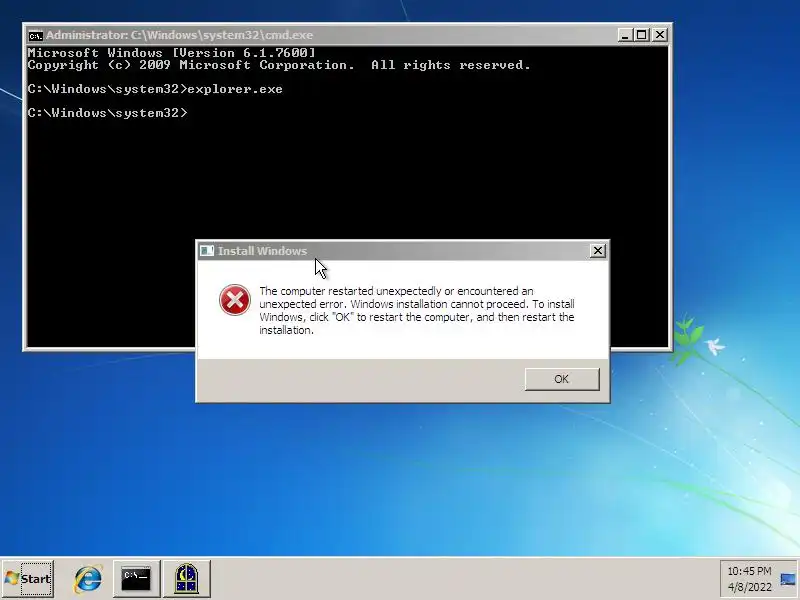Click the error message text in dialog

point(417,310)
